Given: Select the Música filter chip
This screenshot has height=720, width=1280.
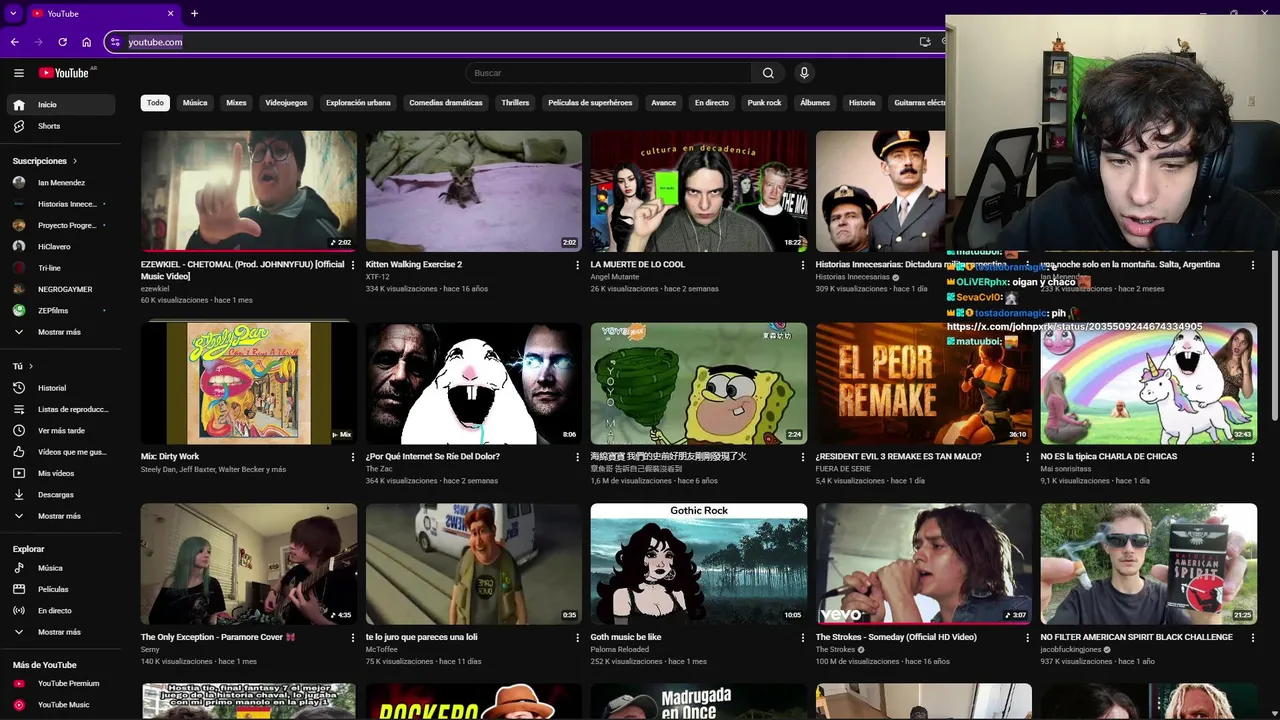Looking at the screenshot, I should 195,103.
